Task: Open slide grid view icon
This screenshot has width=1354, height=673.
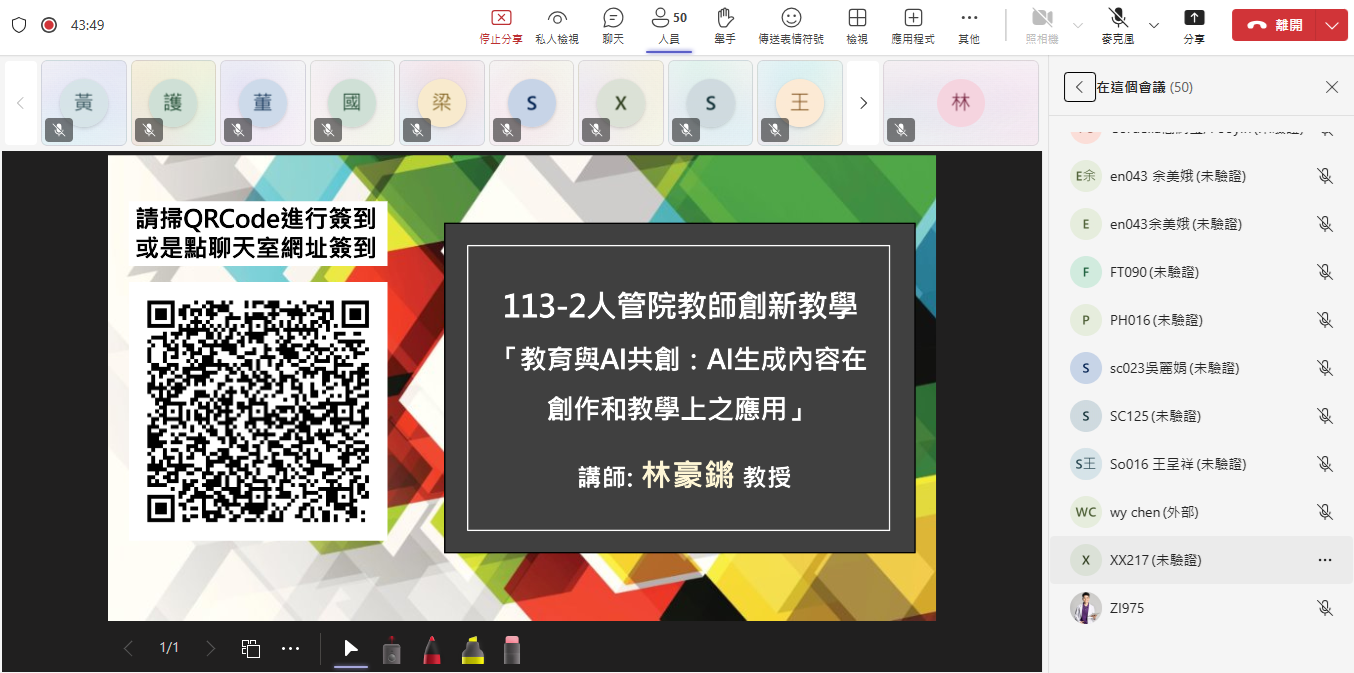Action: click(x=251, y=648)
